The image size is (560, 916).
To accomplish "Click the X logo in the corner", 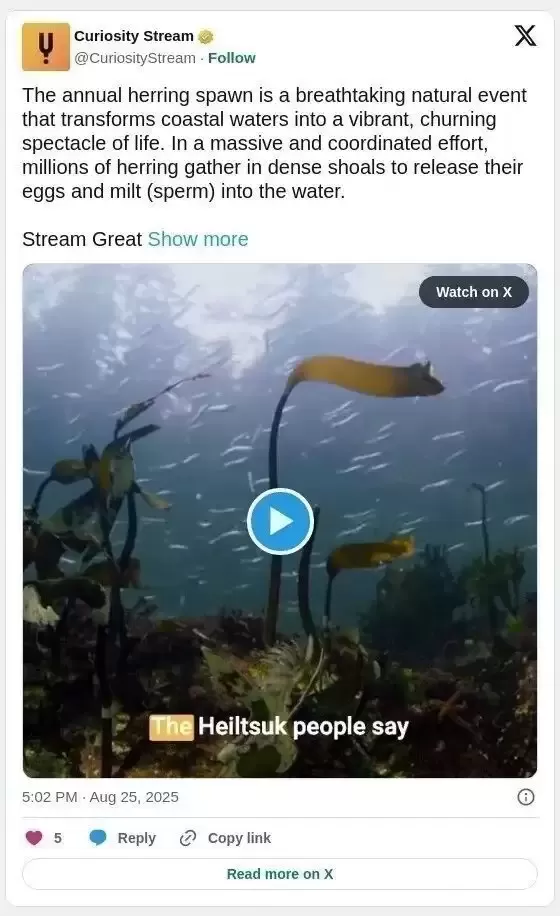I will click(525, 36).
